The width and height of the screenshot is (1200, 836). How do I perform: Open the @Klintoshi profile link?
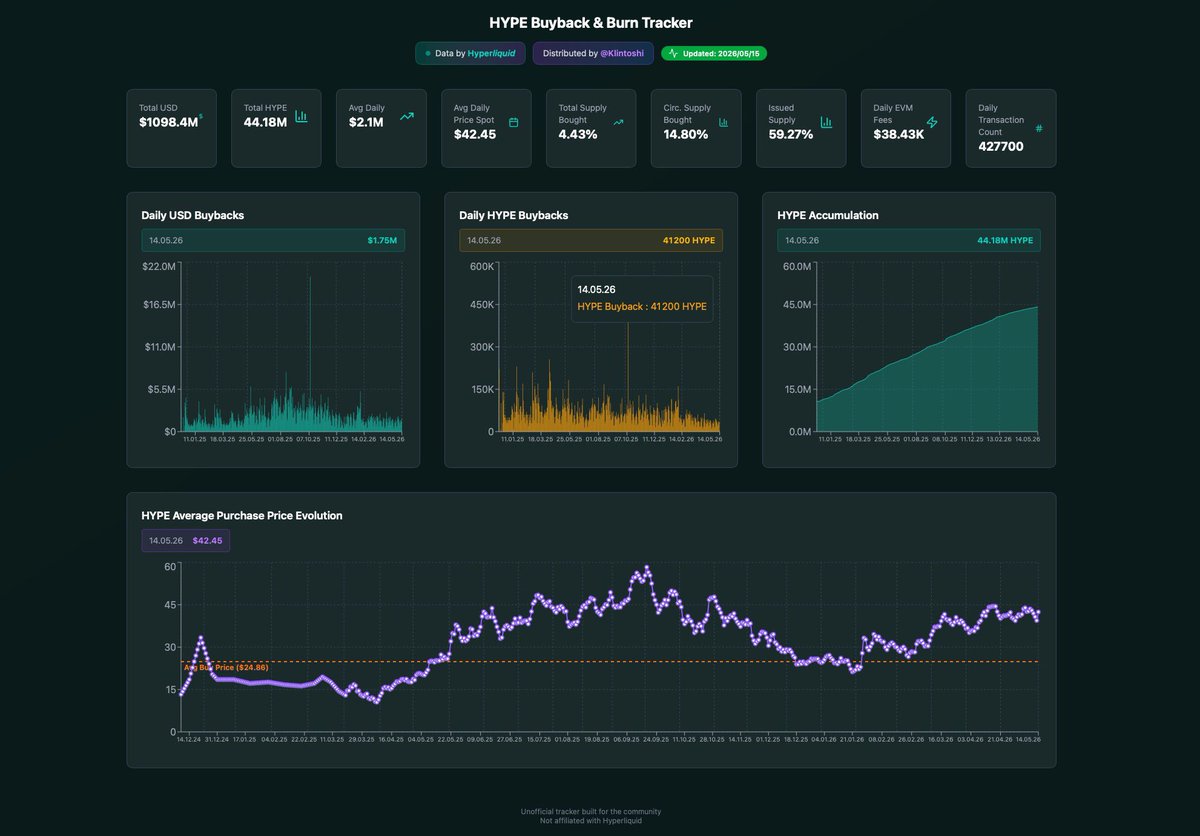(x=623, y=53)
